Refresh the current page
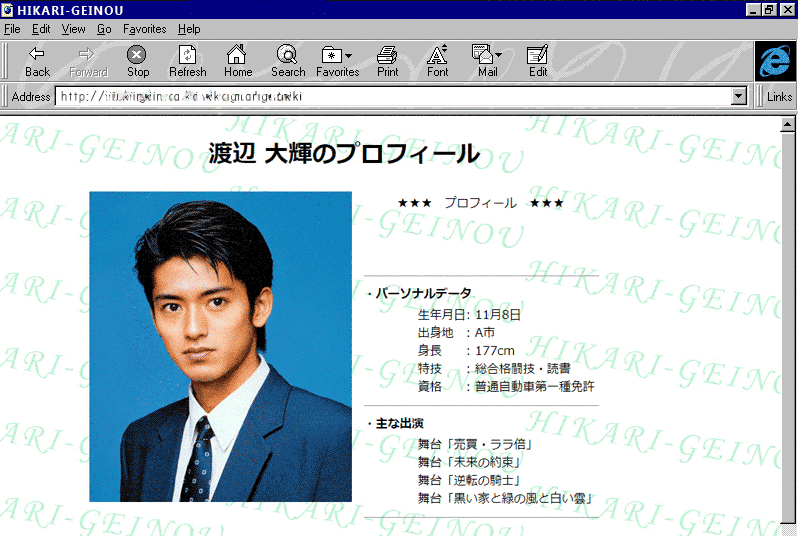This screenshot has height=536, width=798. pyautogui.click(x=187, y=61)
